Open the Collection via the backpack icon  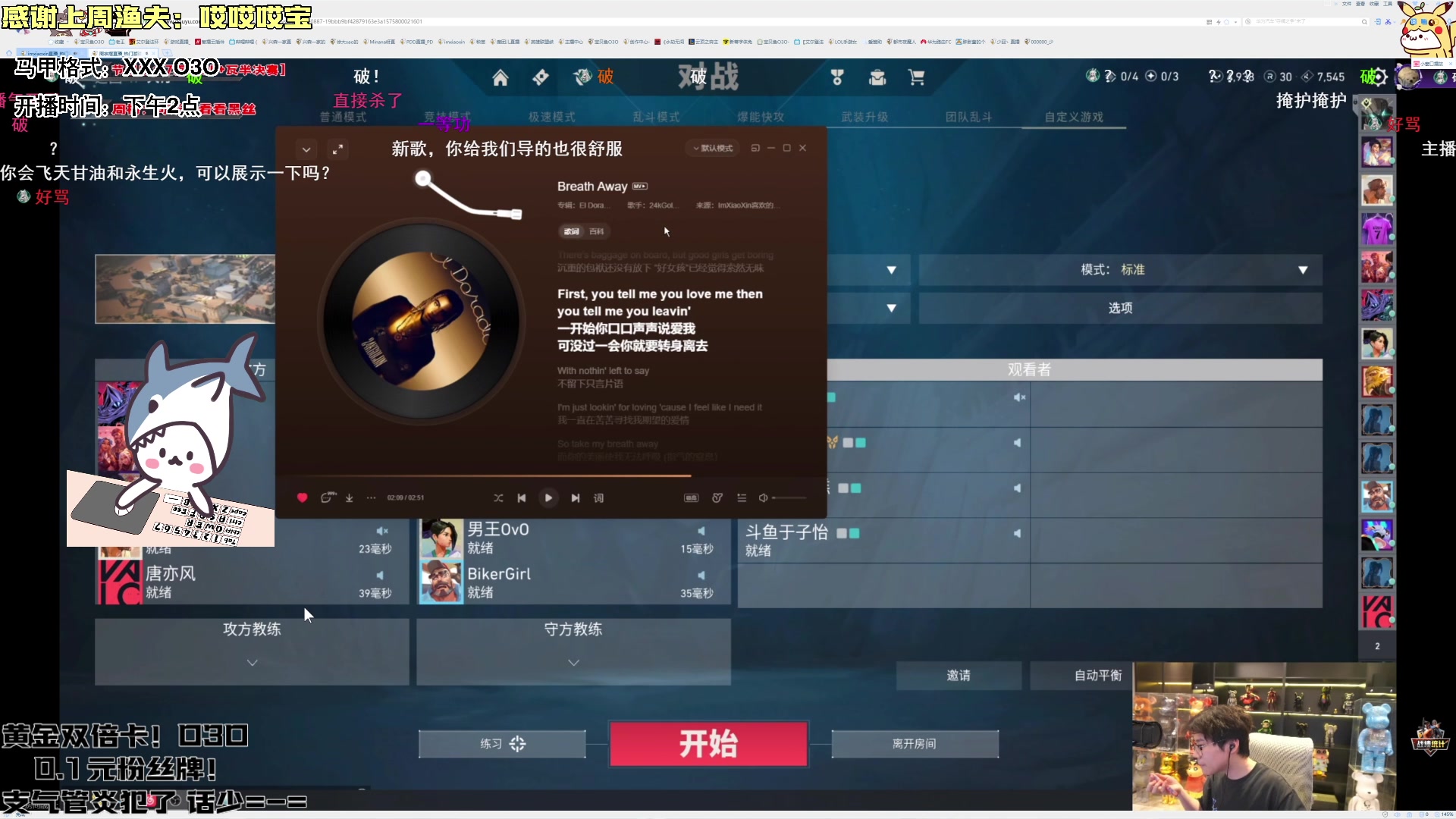[x=877, y=77]
